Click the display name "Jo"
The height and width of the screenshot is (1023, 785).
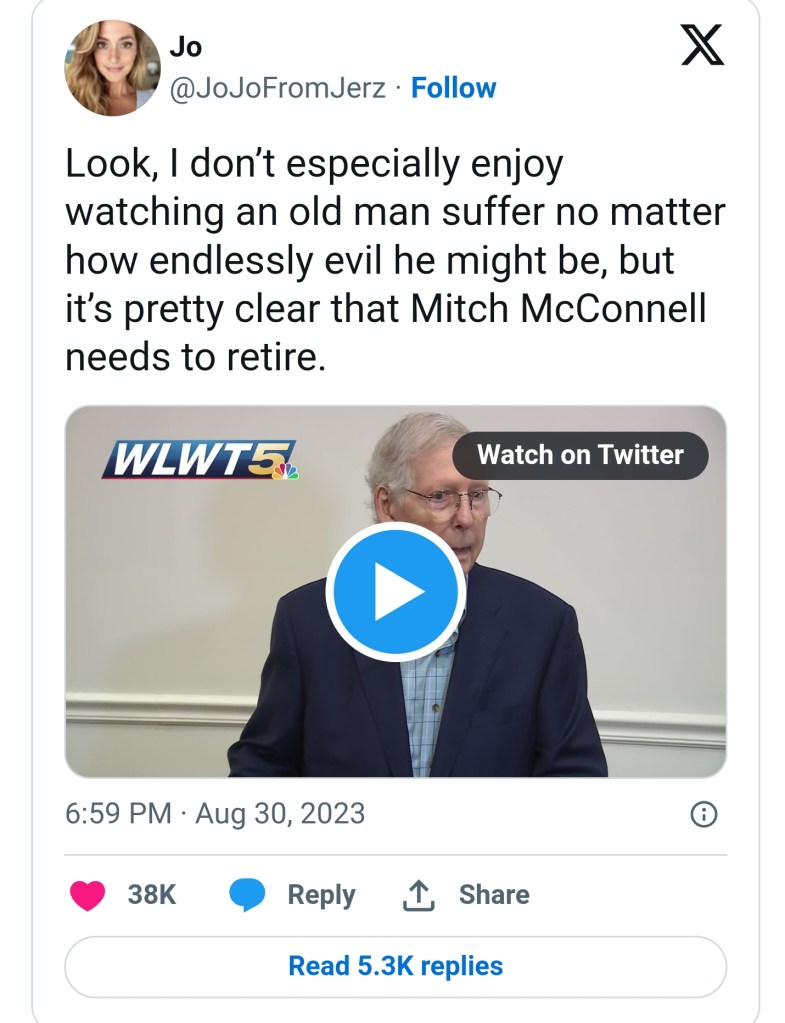pyautogui.click(x=185, y=47)
